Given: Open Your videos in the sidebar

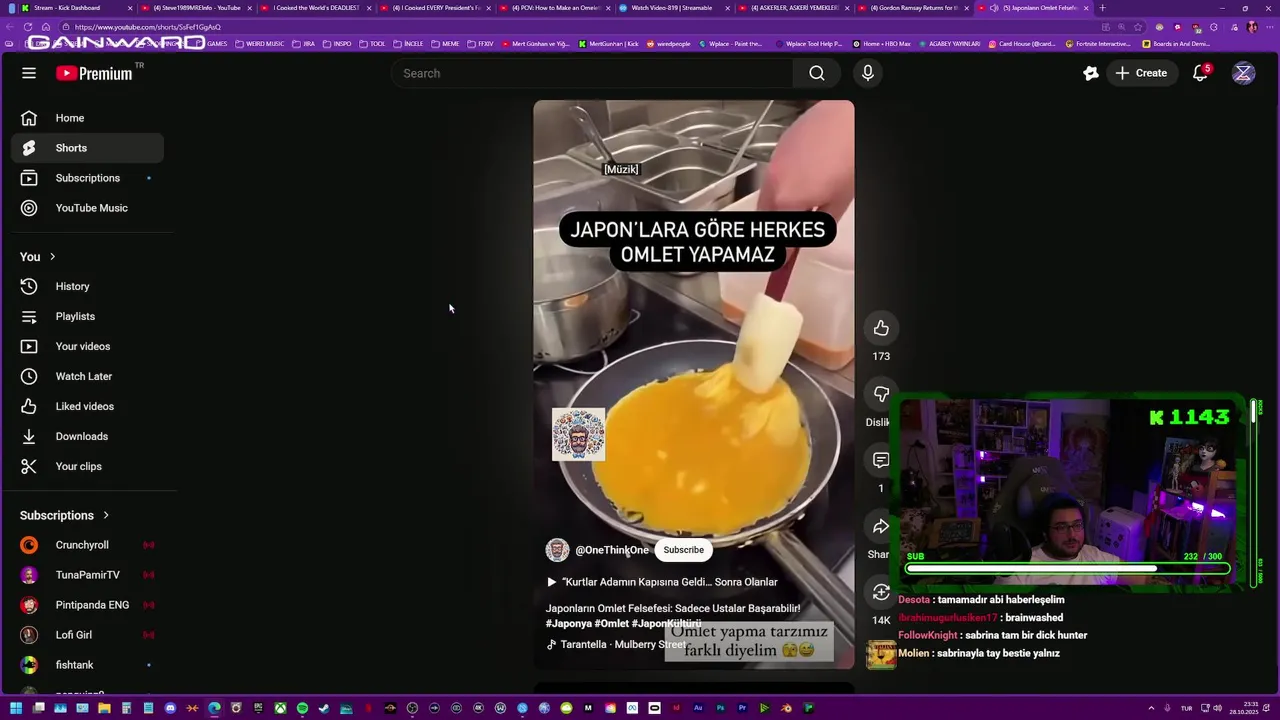Looking at the screenshot, I should click(88, 346).
